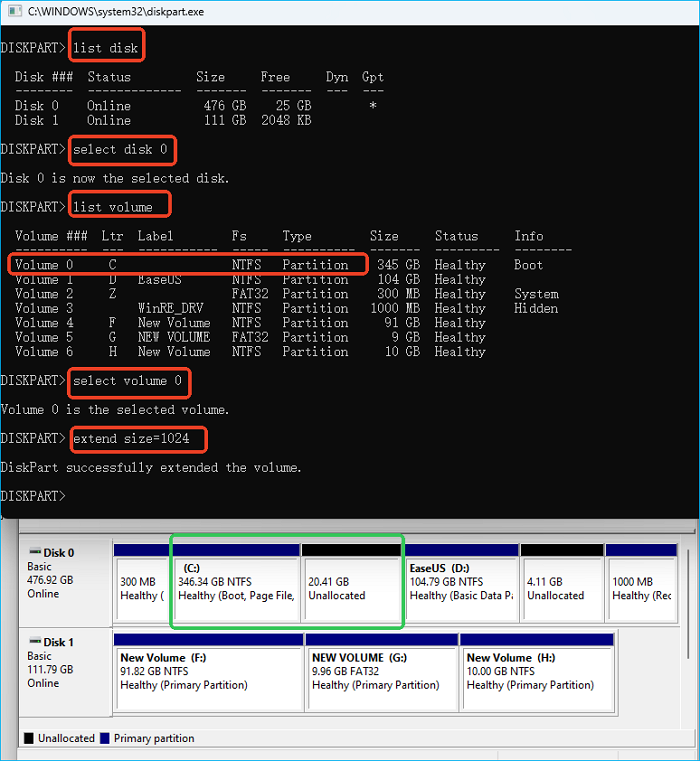700x761 pixels.
Task: Click the highlighted Volume 0 row
Action: (x=188, y=265)
